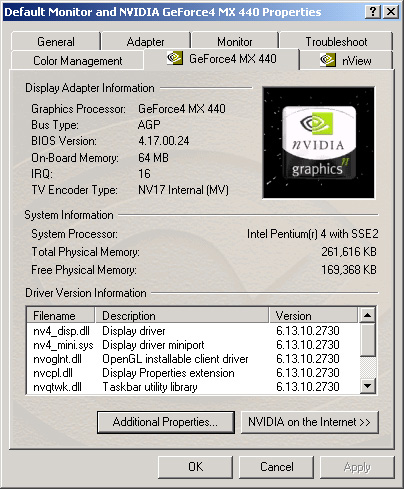The height and width of the screenshot is (489, 404).
Task: Click the IRQ value 16
Action: 144,174
